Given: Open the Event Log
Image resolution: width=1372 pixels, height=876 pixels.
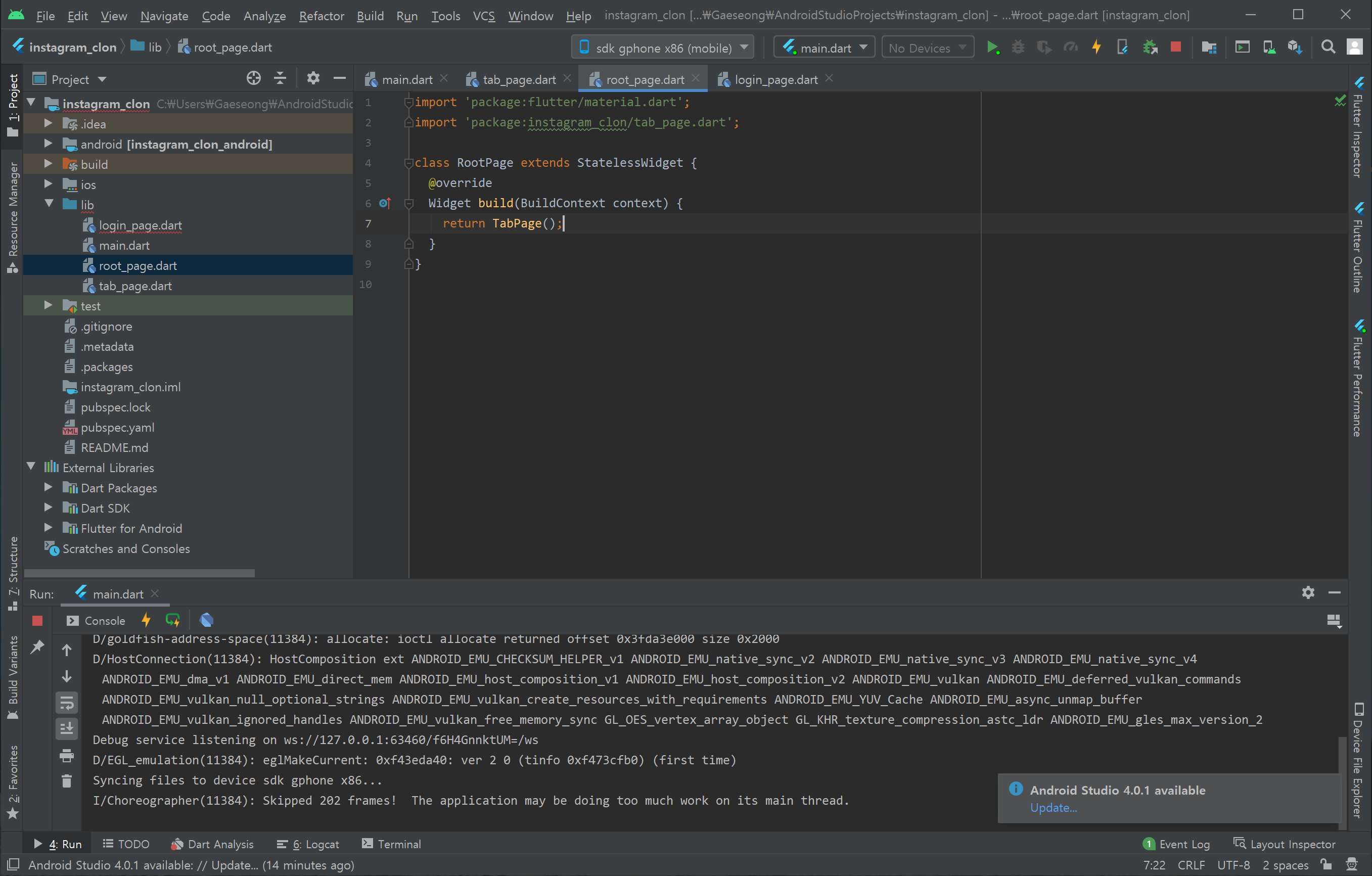Looking at the screenshot, I should [1176, 844].
